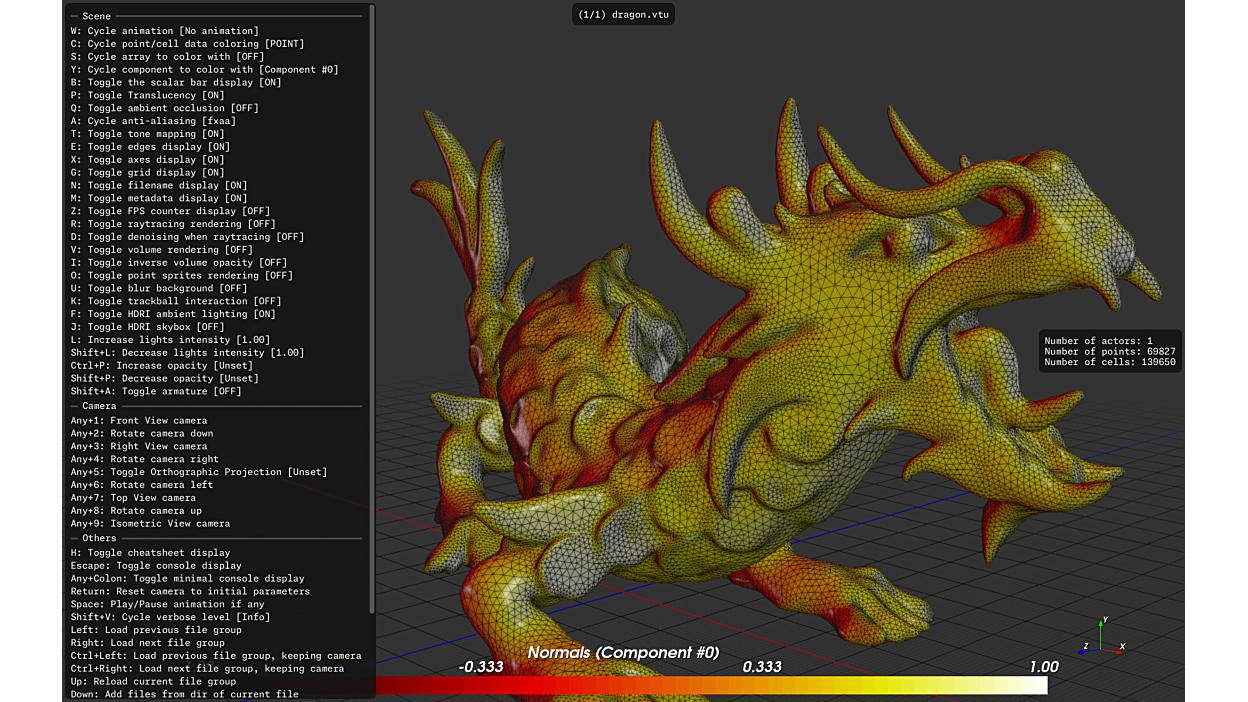Click Reset camera to initial parameters
1248x702 pixels.
pos(190,591)
